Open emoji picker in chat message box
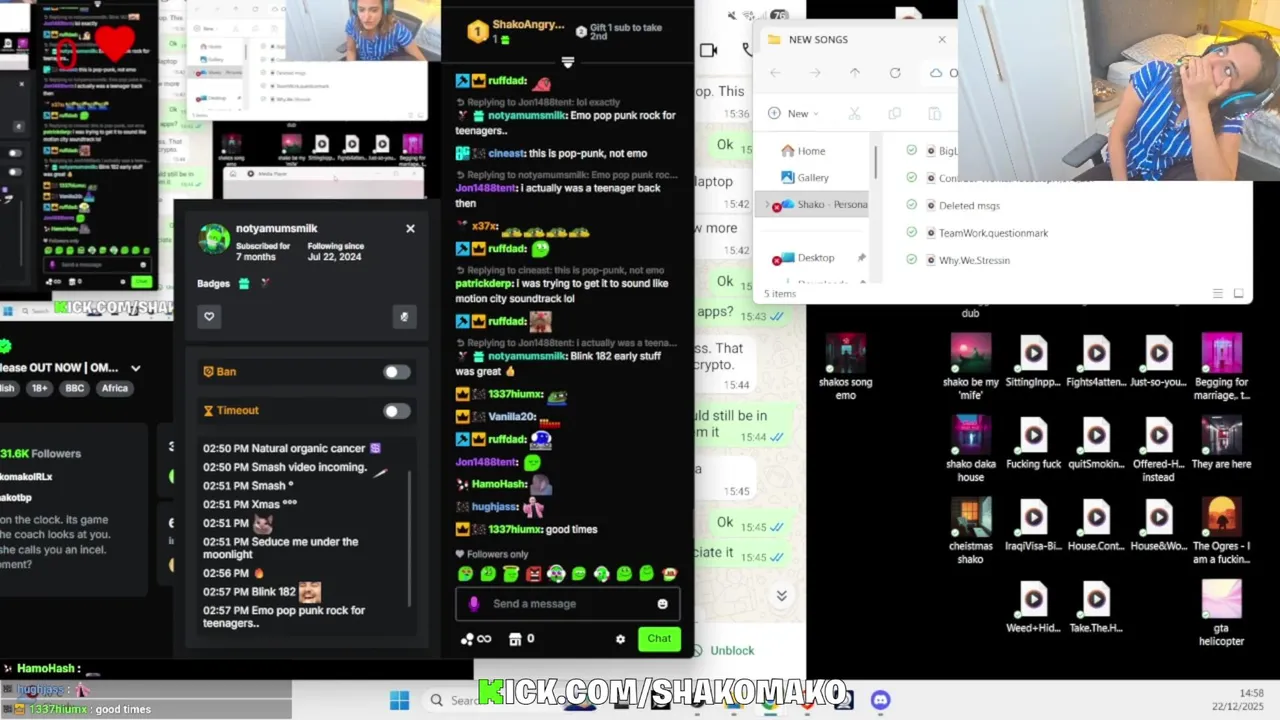Screen dimensions: 1280x720 point(662,604)
